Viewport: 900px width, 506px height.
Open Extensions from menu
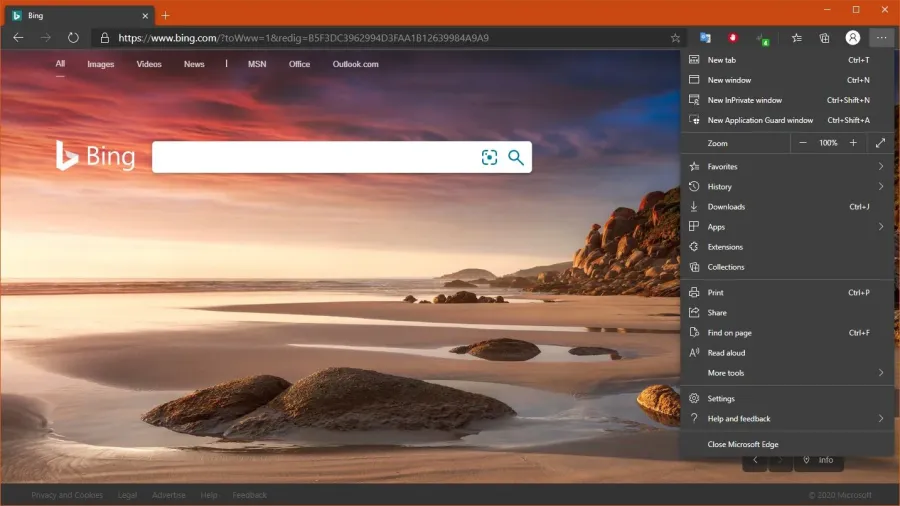pyautogui.click(x=788, y=247)
